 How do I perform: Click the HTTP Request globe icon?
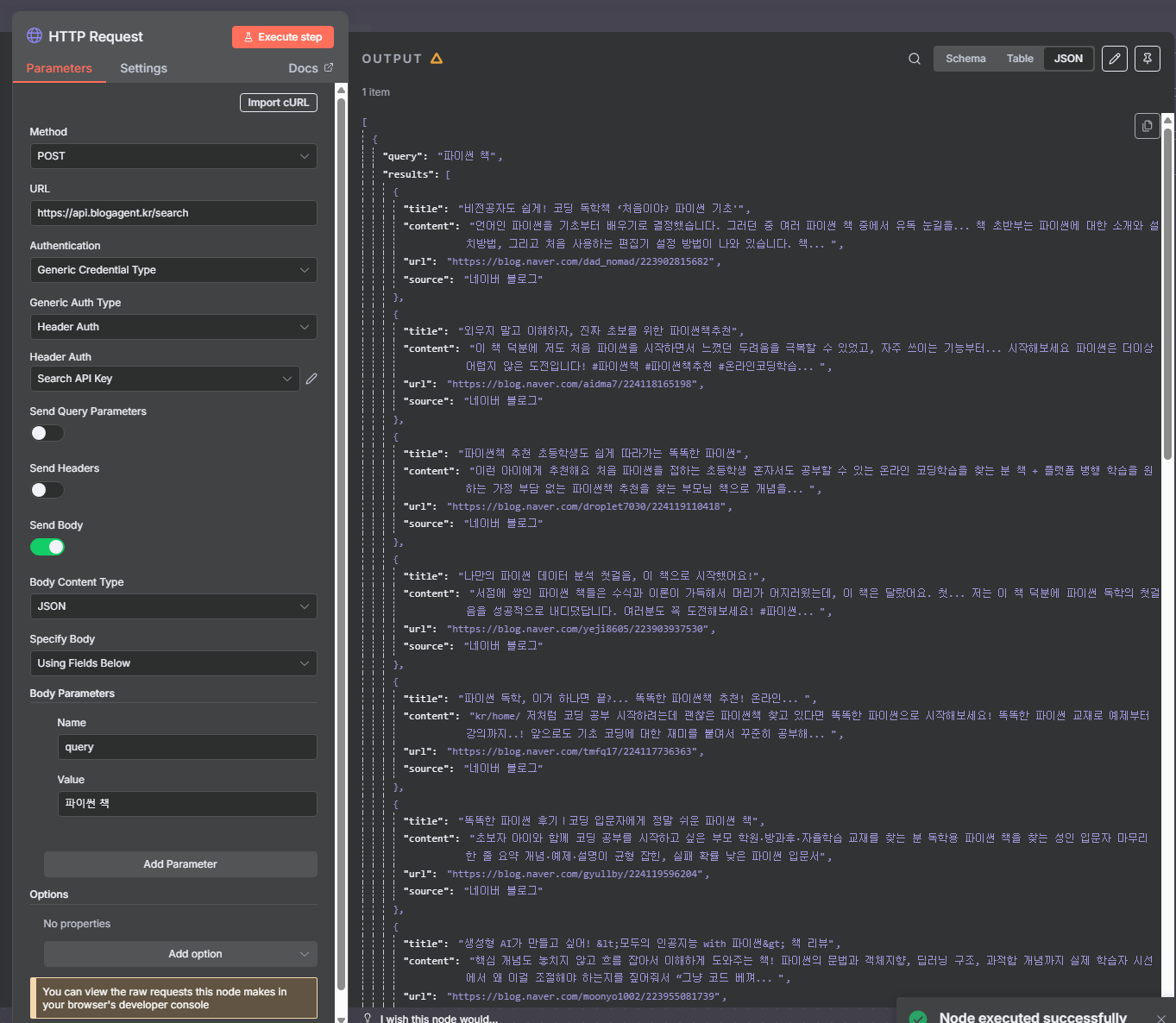coord(35,35)
